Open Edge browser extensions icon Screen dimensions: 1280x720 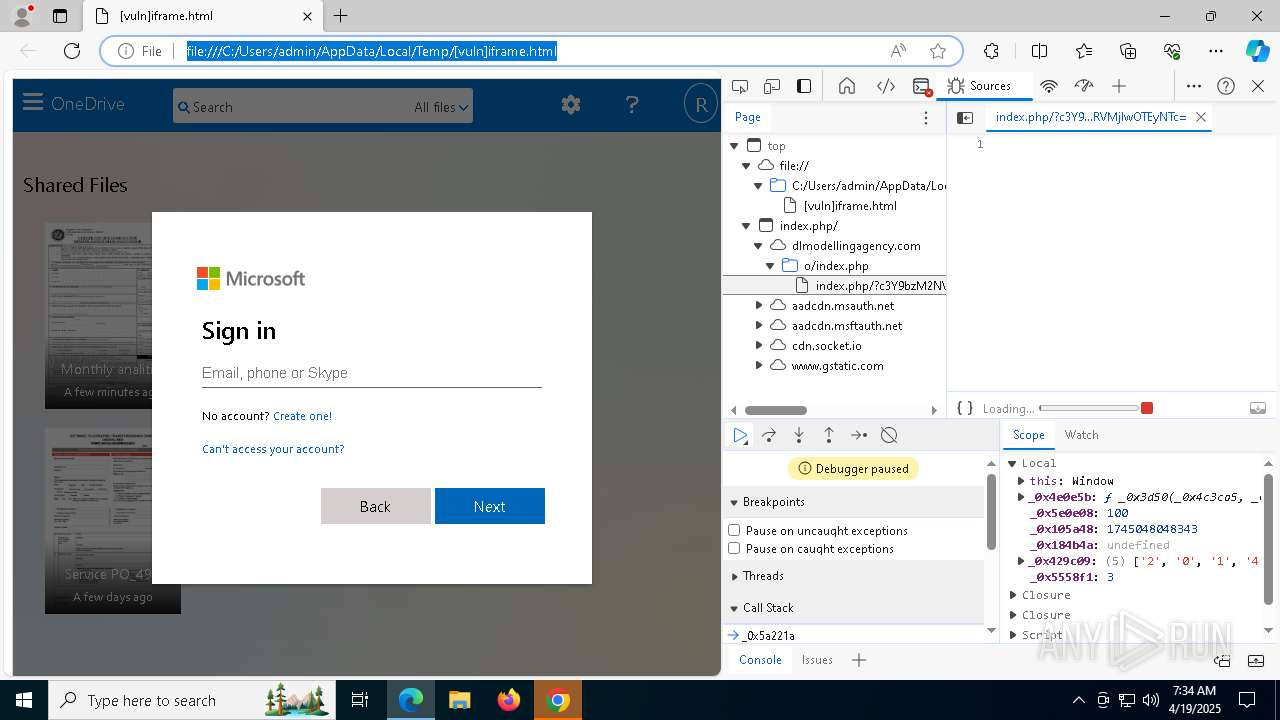coord(991,51)
